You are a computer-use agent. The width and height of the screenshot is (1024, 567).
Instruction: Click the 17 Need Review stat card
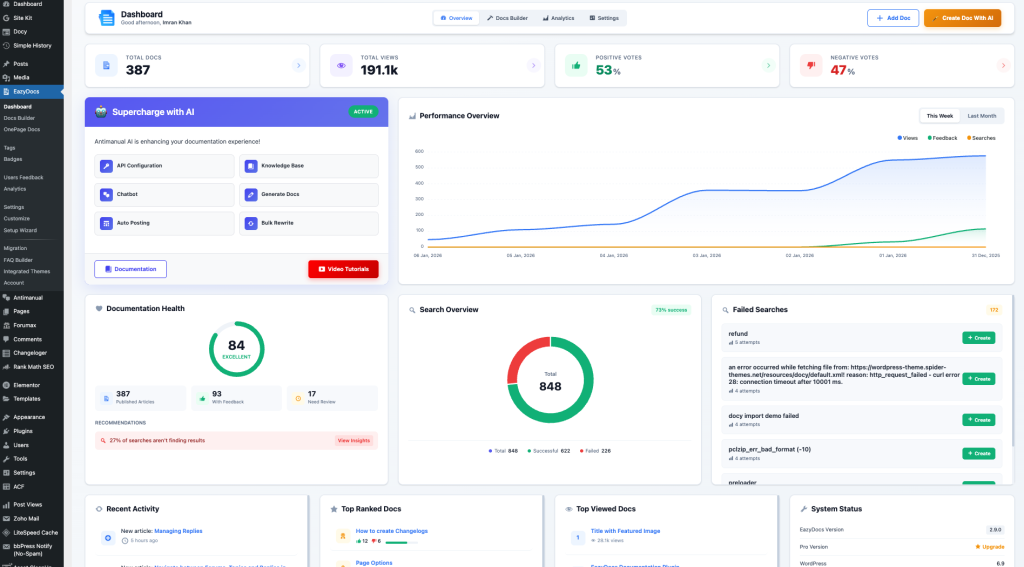[x=332, y=398]
